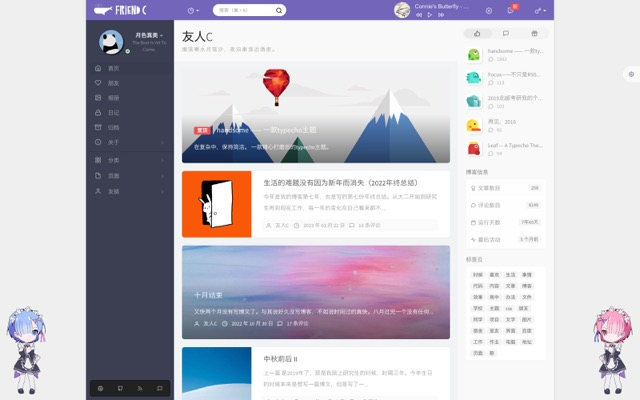Click the comment bubble icon in sidebar footer
The height and width of the screenshot is (400, 640).
pyautogui.click(x=159, y=388)
